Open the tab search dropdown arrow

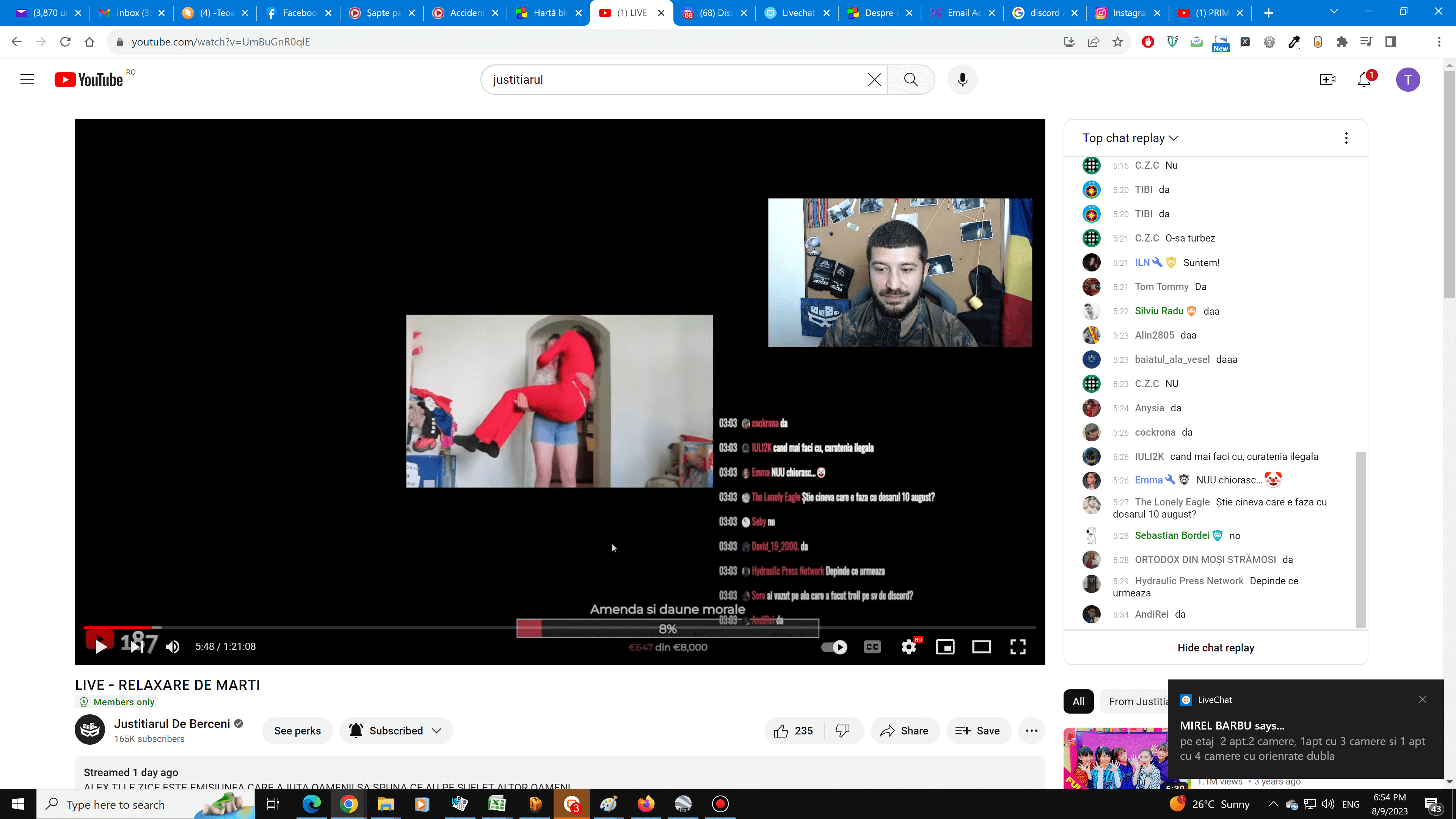point(1334,12)
